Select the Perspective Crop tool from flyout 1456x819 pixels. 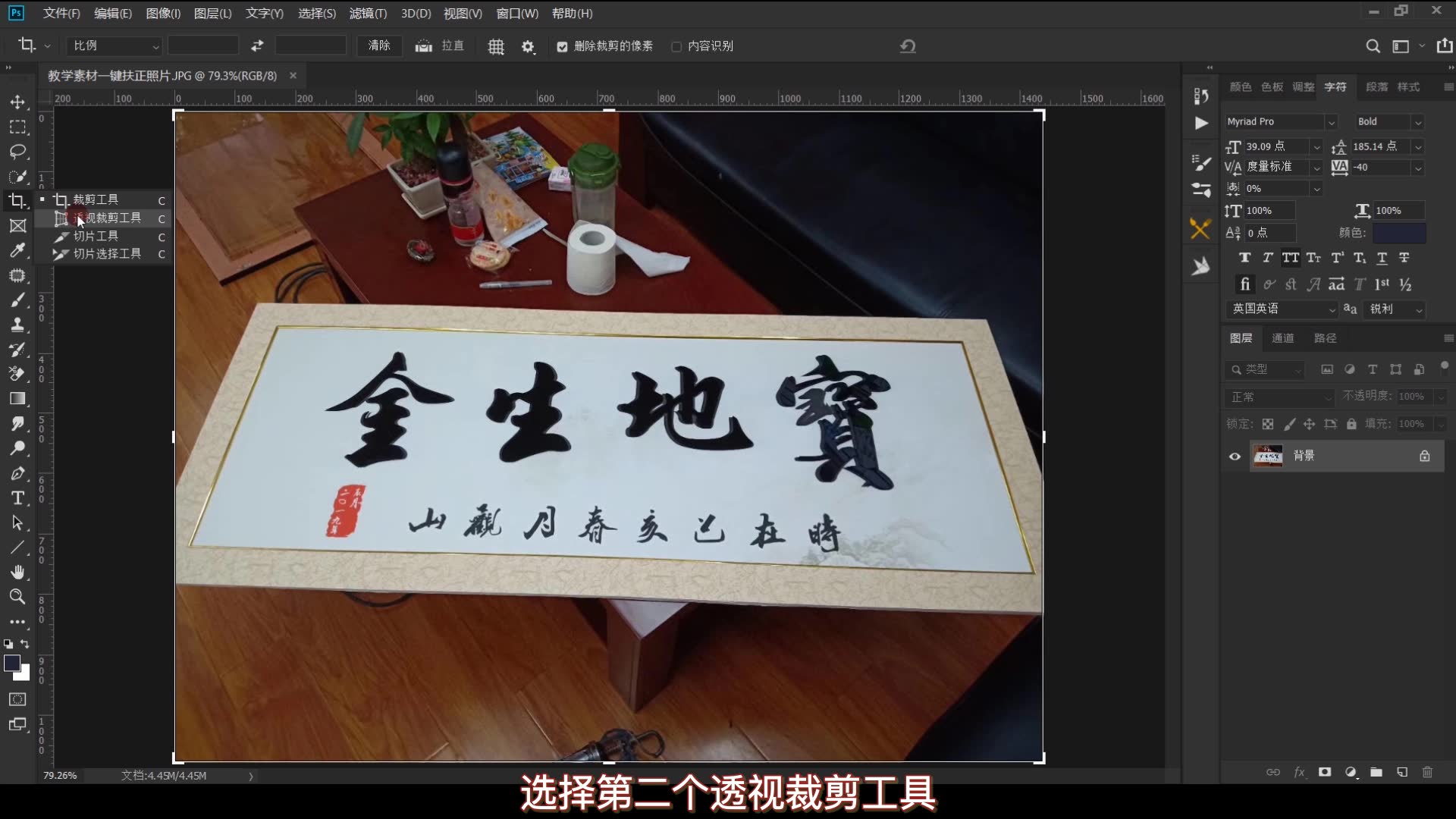106,218
